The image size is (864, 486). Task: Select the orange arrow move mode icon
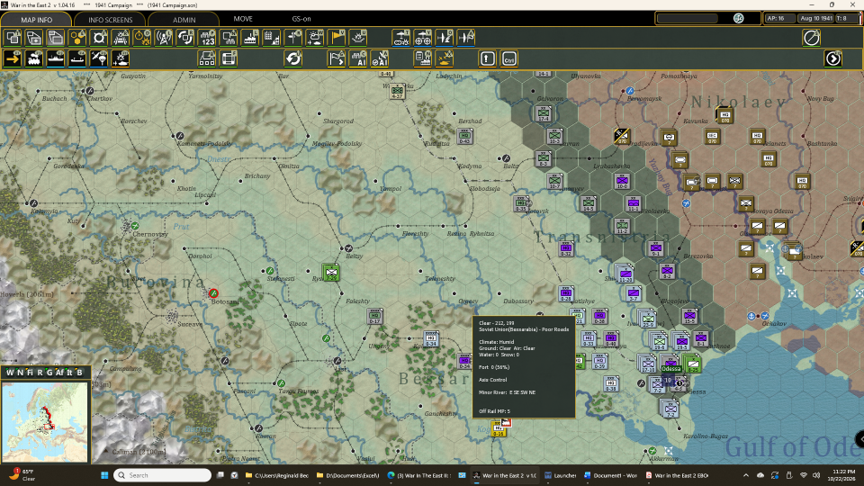click(x=13, y=58)
